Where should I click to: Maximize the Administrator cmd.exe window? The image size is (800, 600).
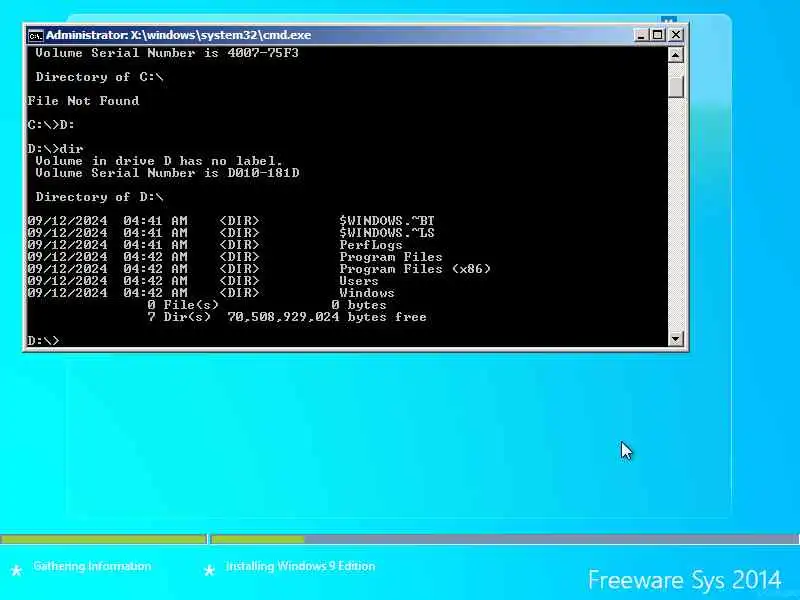[x=658, y=35]
